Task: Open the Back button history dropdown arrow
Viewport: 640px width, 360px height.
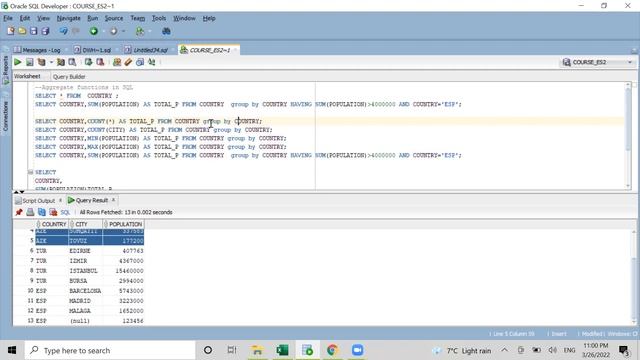Action: (104, 31)
